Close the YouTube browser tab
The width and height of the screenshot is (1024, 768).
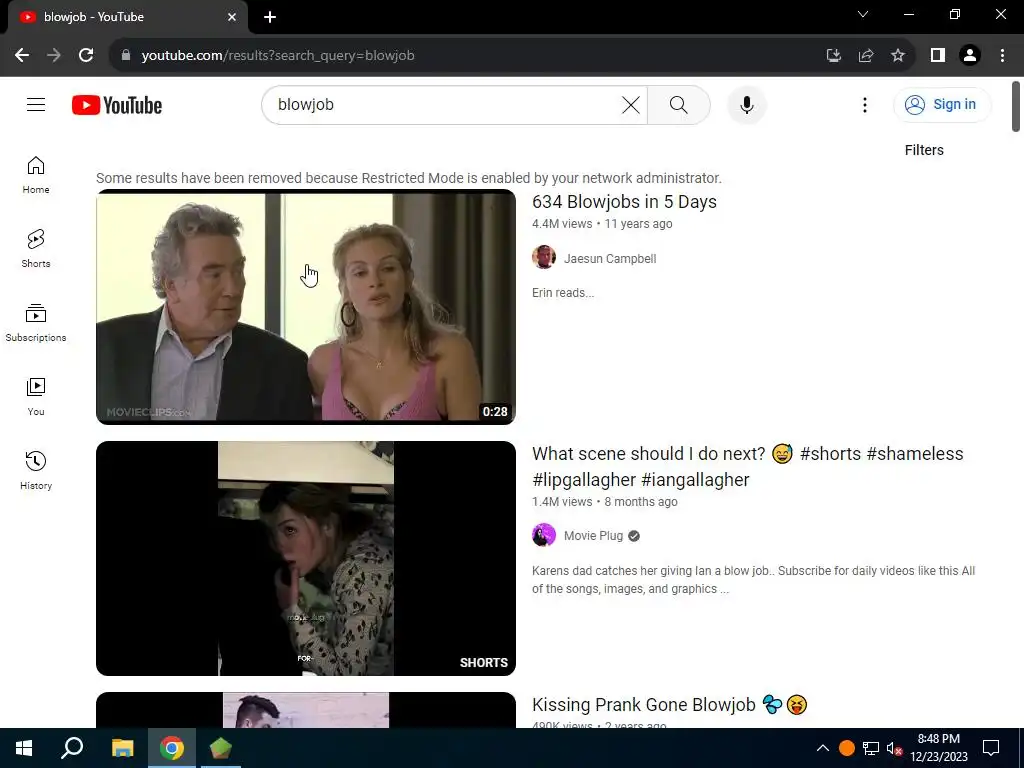click(x=232, y=17)
